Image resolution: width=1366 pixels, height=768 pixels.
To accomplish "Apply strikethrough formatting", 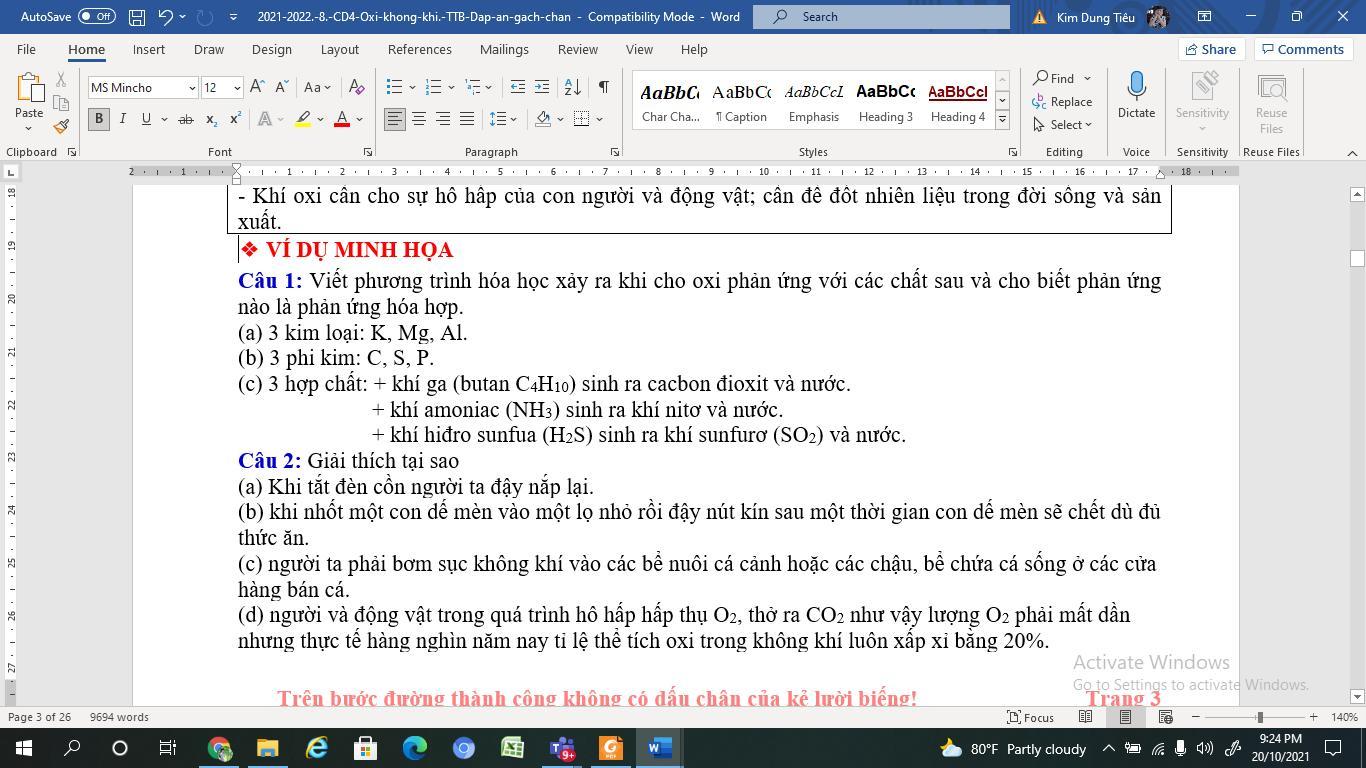I will [x=185, y=119].
